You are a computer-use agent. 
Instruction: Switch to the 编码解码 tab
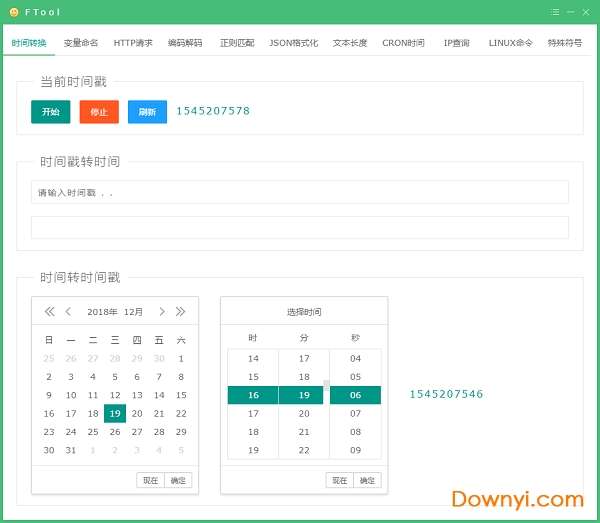pos(185,43)
